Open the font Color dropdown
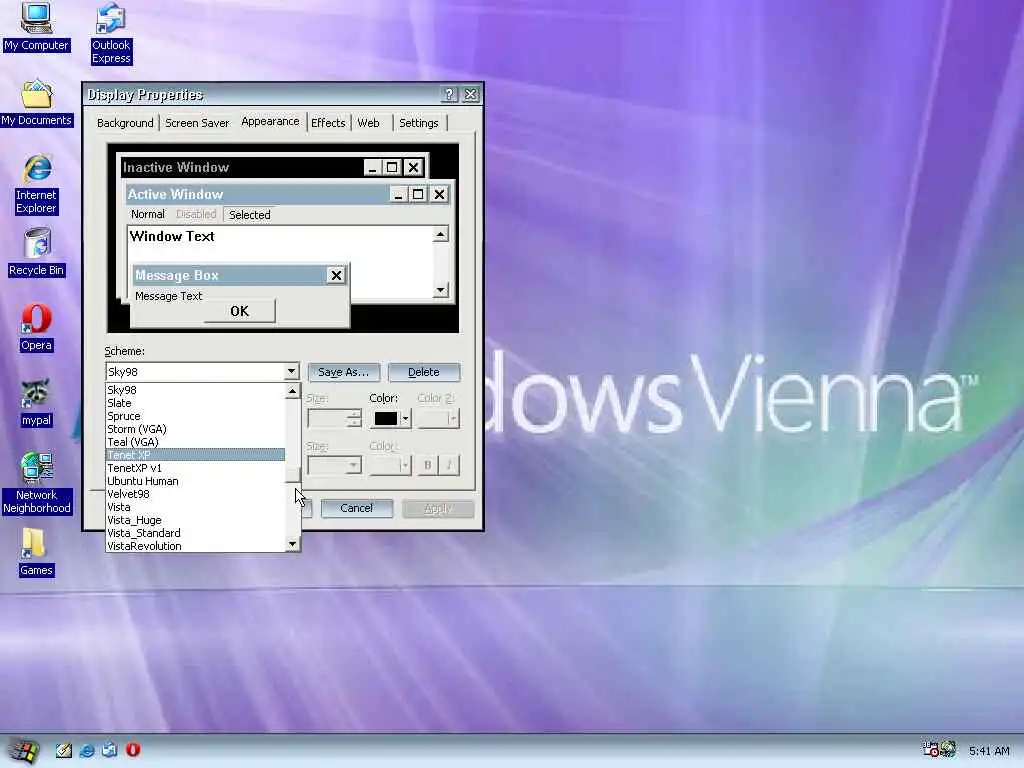 390,465
